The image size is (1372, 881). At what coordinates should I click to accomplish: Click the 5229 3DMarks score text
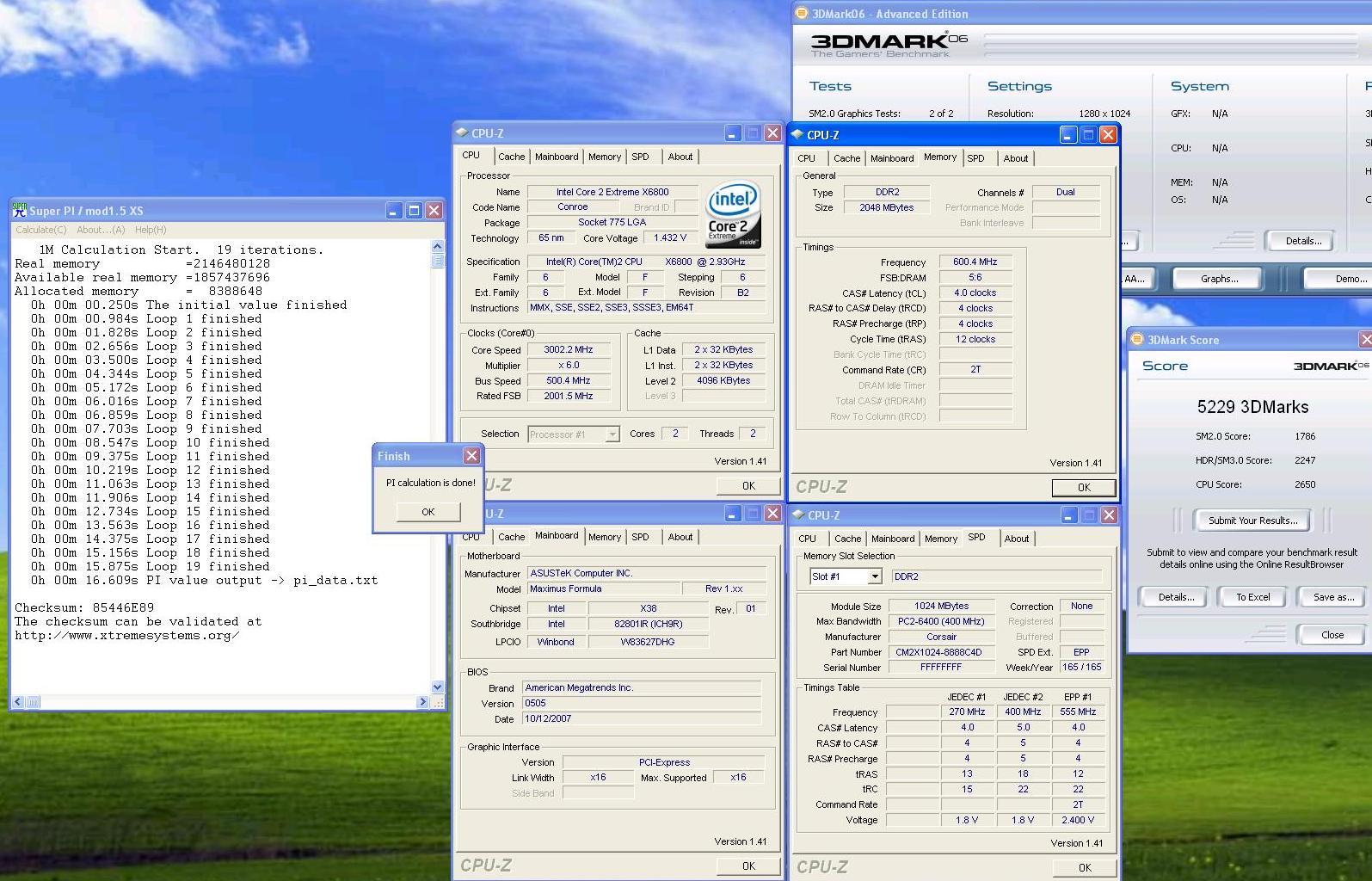pos(1252,407)
